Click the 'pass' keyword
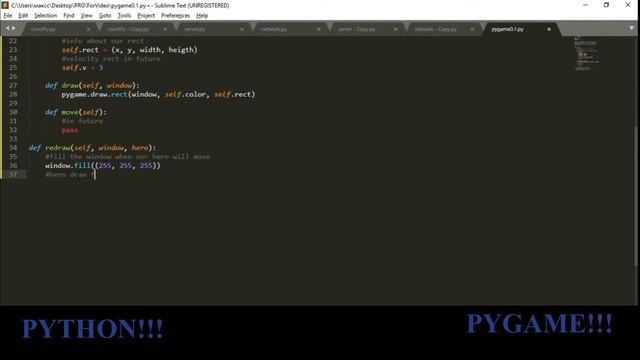Screen dimensions: 640x360 [x=70, y=130]
